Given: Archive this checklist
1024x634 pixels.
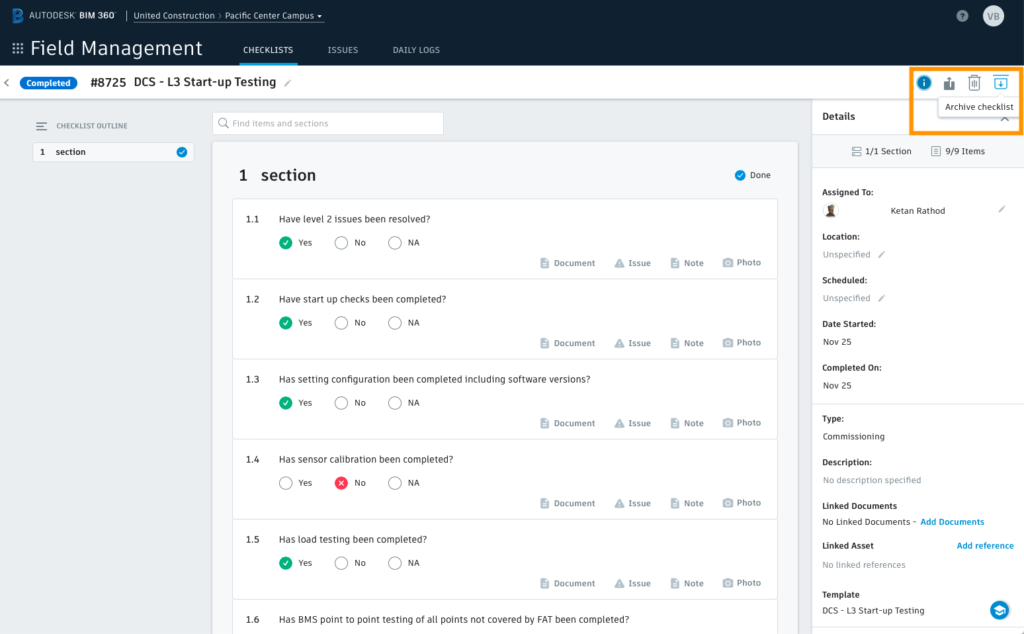Looking at the screenshot, I should pyautogui.click(x=1000, y=83).
